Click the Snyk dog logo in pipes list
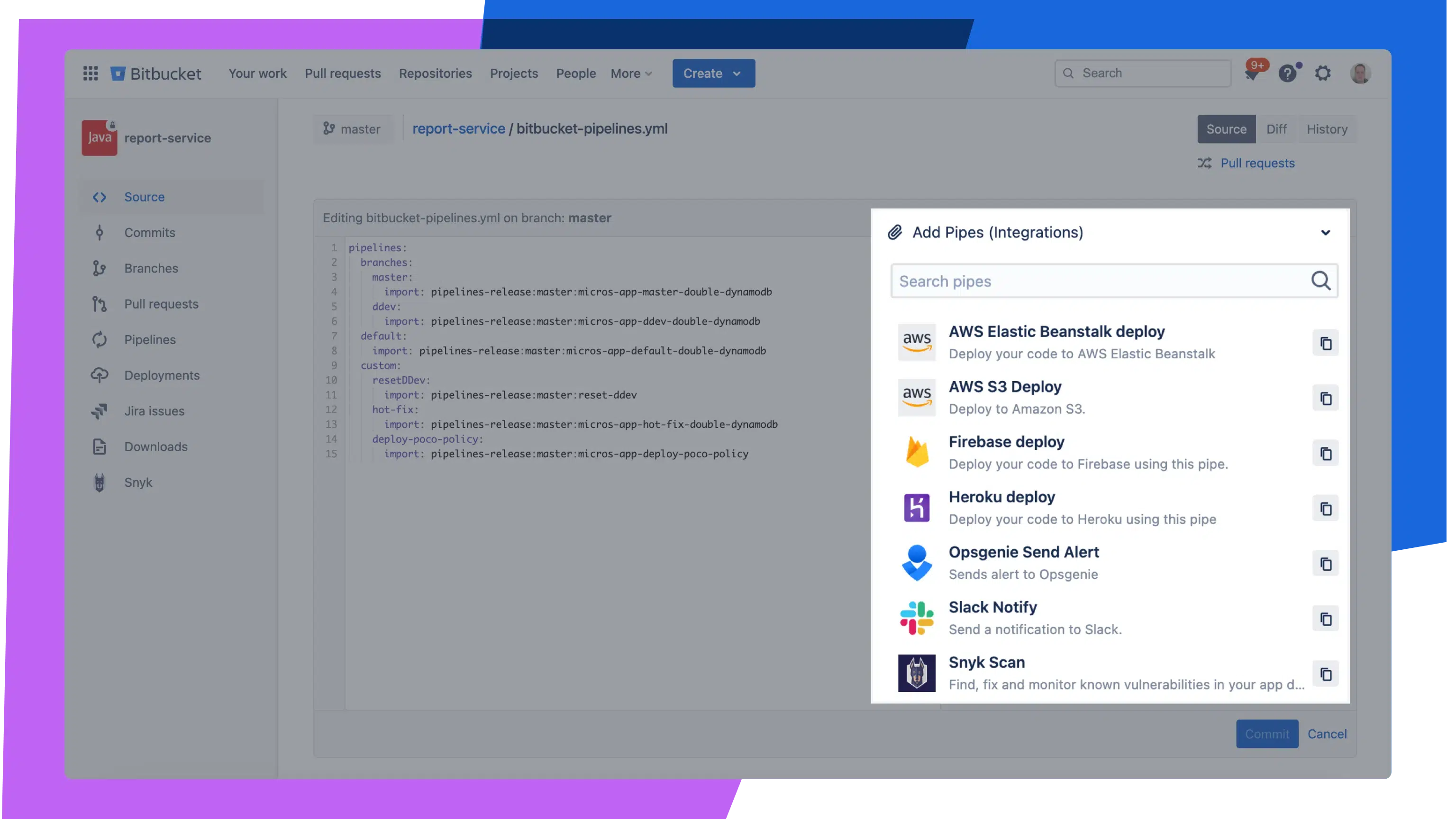This screenshot has height=819, width=1456. 917,673
